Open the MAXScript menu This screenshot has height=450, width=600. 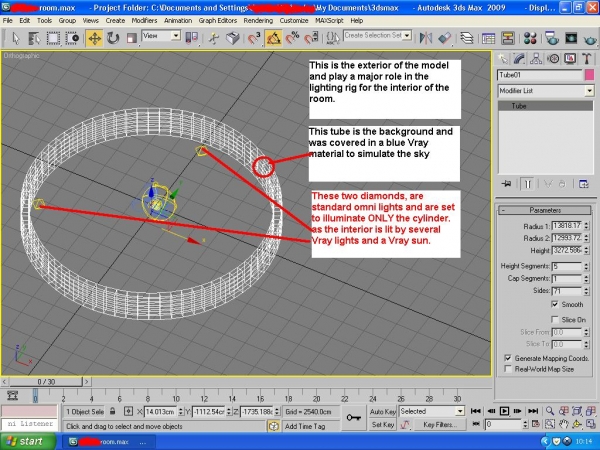(x=329, y=21)
